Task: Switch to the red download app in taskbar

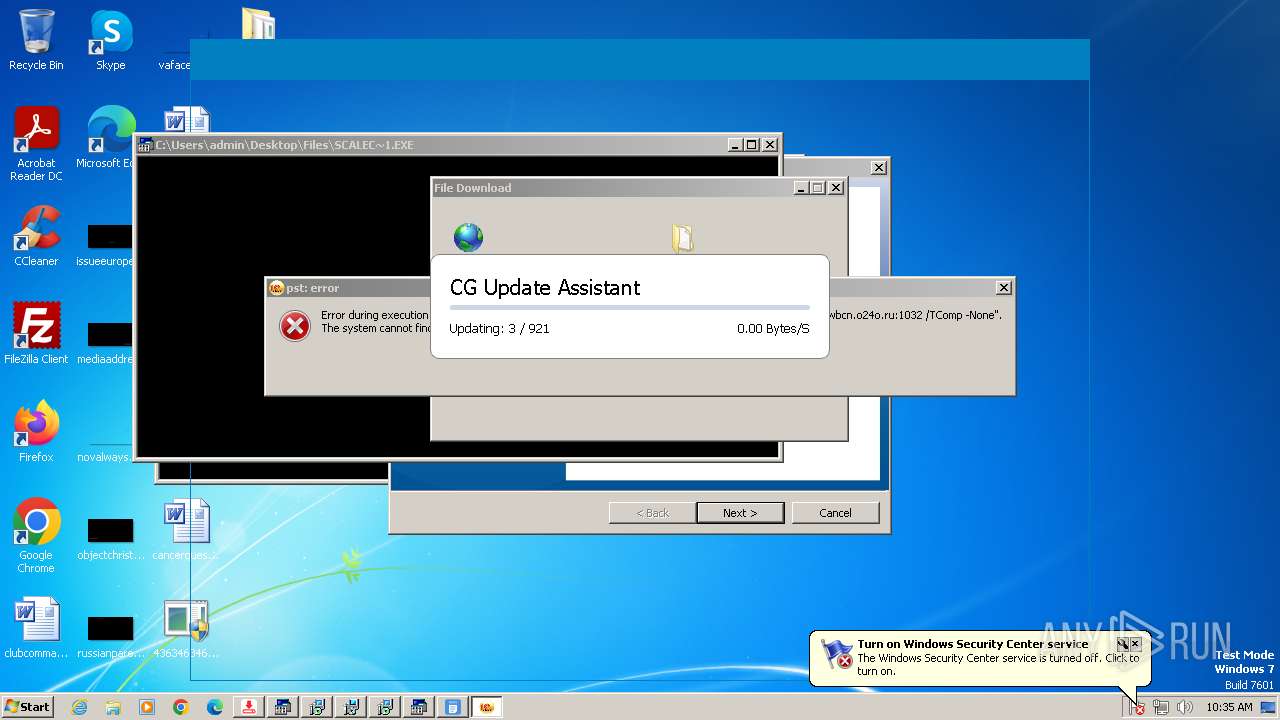Action: pyautogui.click(x=249, y=707)
